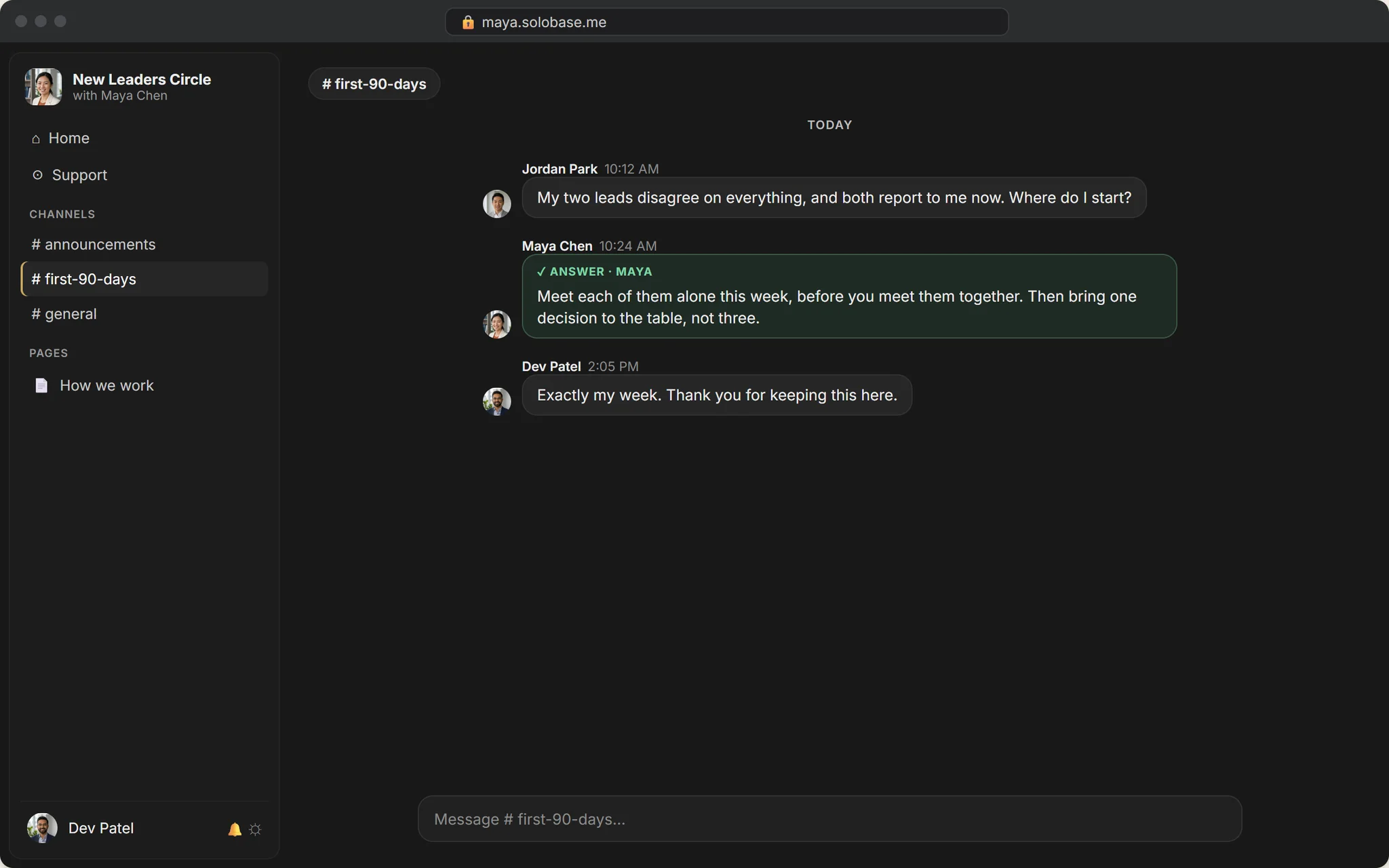Click into the Message # first-90-days input
Viewport: 1389px width, 868px height.
click(x=829, y=818)
